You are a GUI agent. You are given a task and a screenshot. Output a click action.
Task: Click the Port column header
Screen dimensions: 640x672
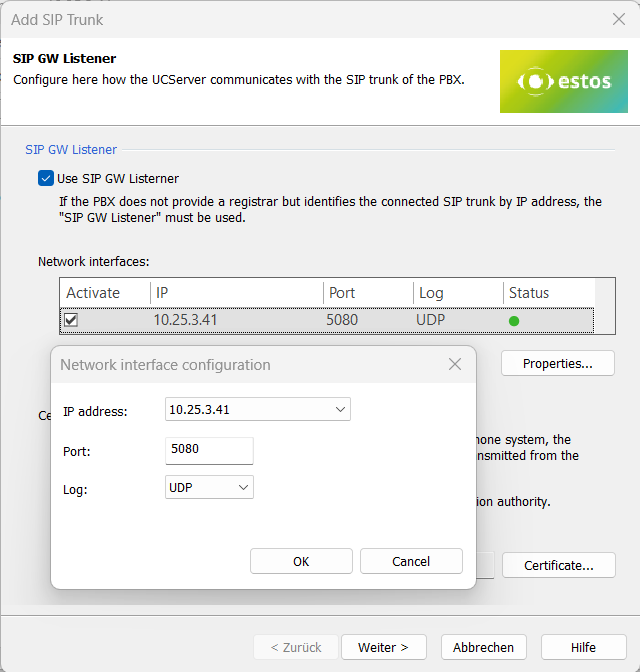click(x=367, y=293)
